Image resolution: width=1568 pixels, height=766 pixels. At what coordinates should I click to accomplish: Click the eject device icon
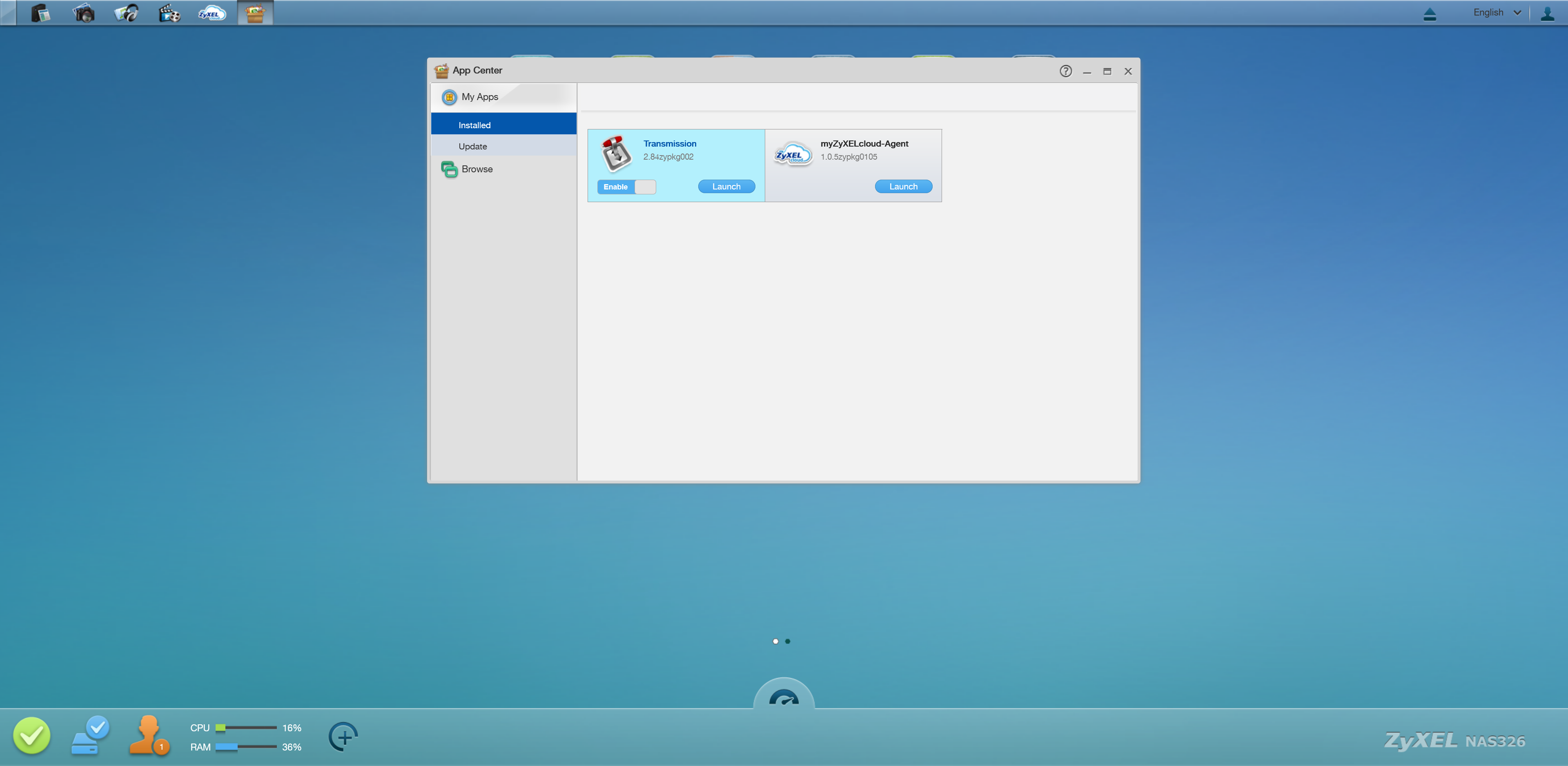point(1430,14)
